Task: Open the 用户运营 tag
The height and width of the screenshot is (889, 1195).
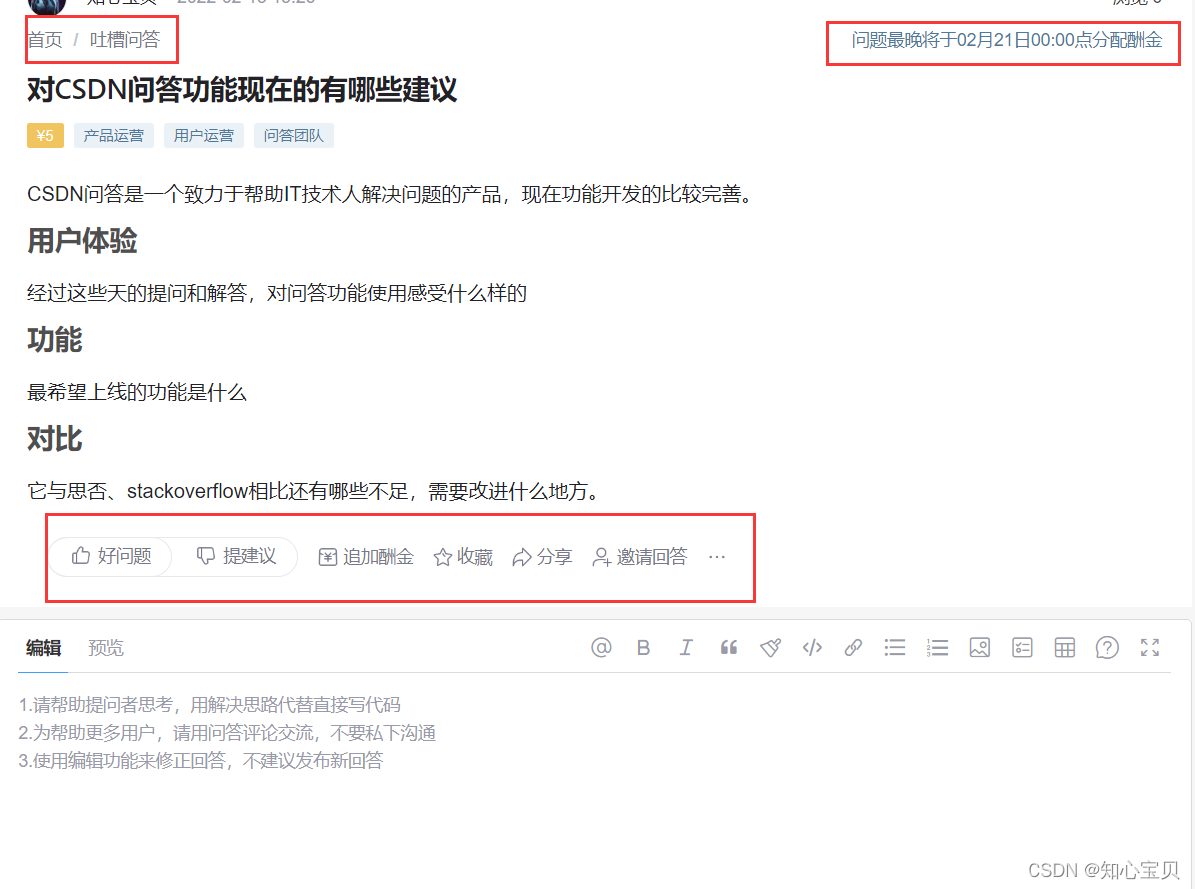Action: [203, 136]
